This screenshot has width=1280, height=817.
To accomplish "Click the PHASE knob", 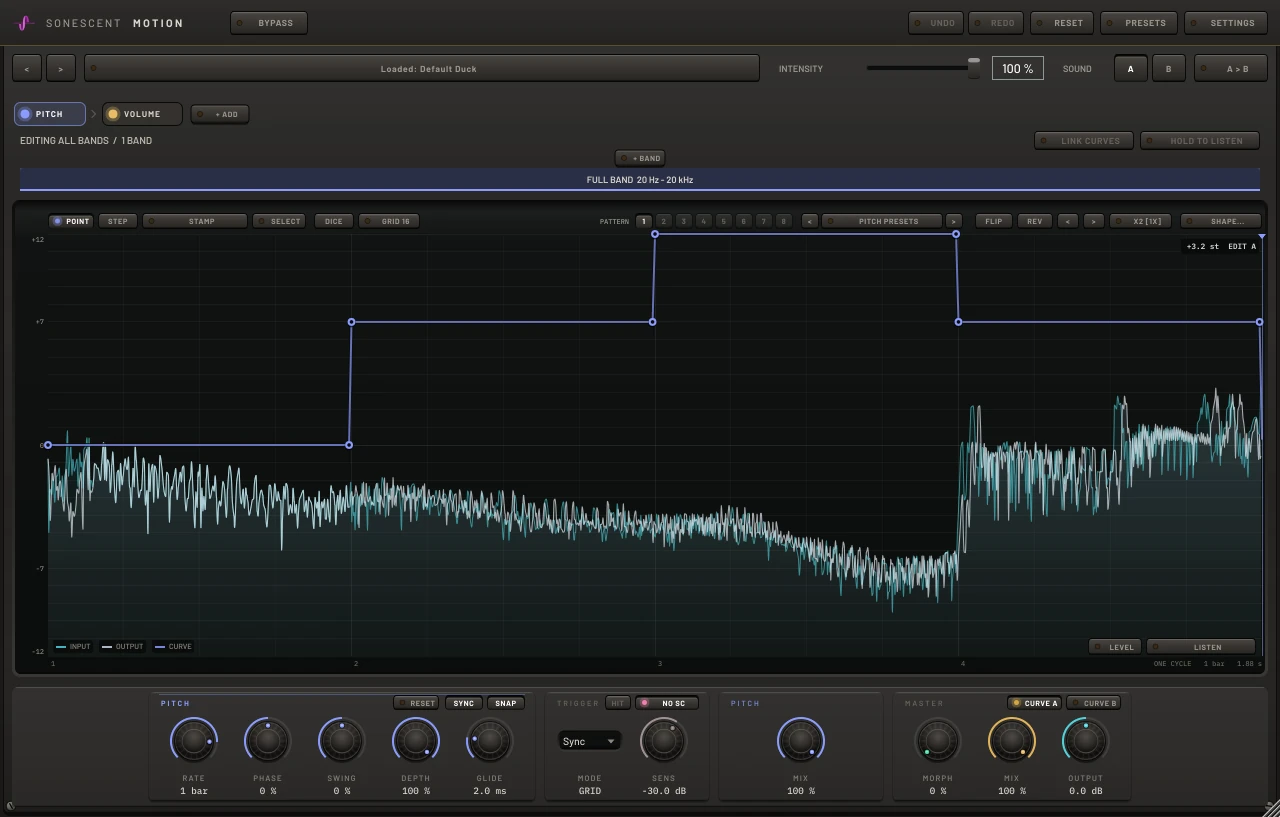I will click(x=268, y=741).
